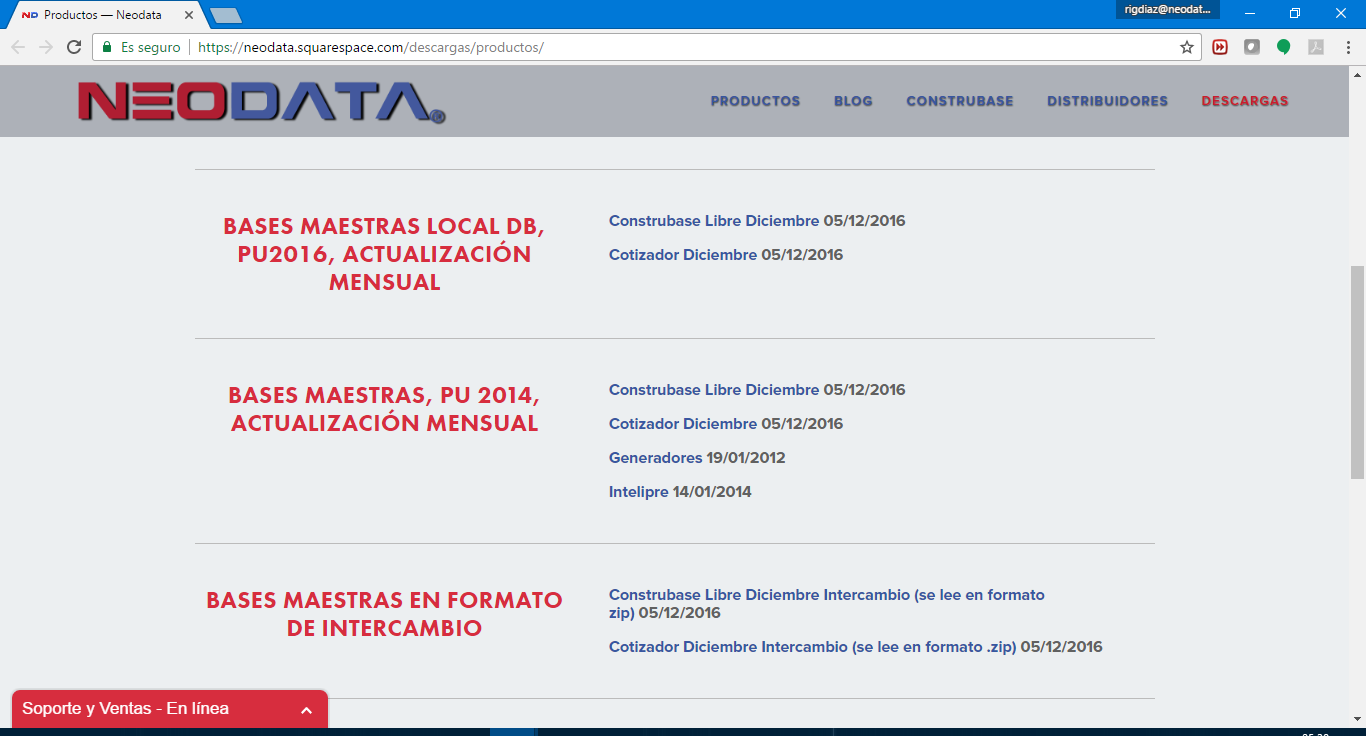Open the PRODUCTOS menu item
This screenshot has width=1366, height=736.
755,101
